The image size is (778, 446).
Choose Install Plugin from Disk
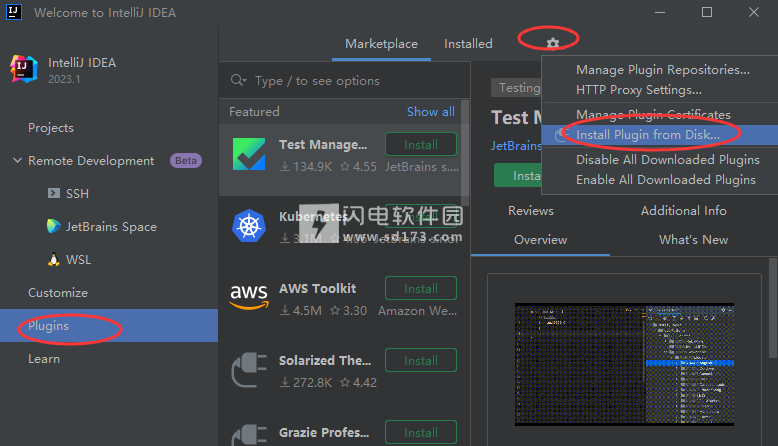pyautogui.click(x=659, y=135)
